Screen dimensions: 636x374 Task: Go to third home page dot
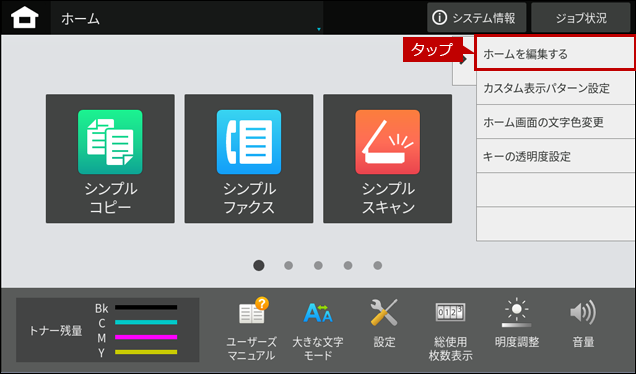pyautogui.click(x=318, y=265)
